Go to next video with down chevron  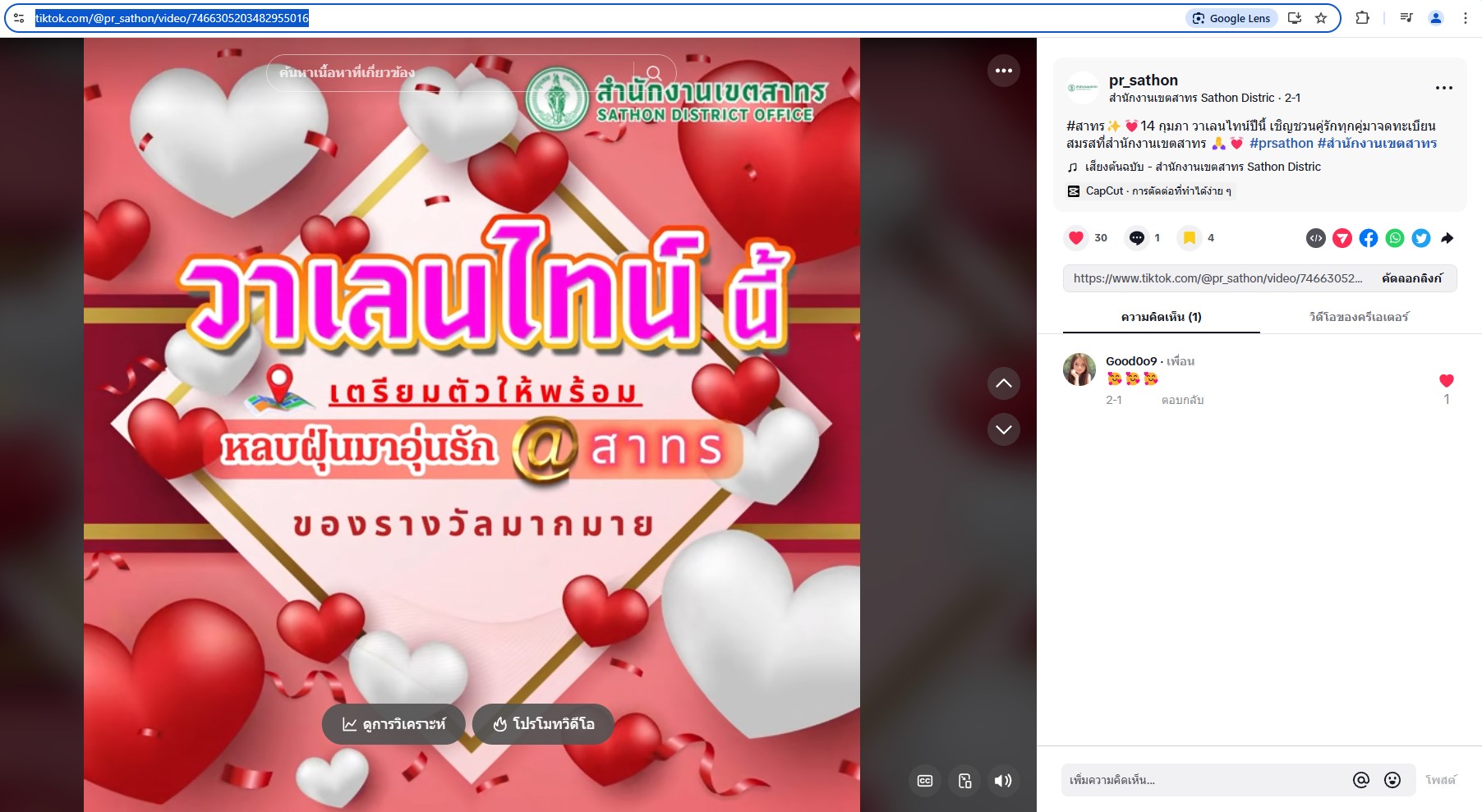1004,429
